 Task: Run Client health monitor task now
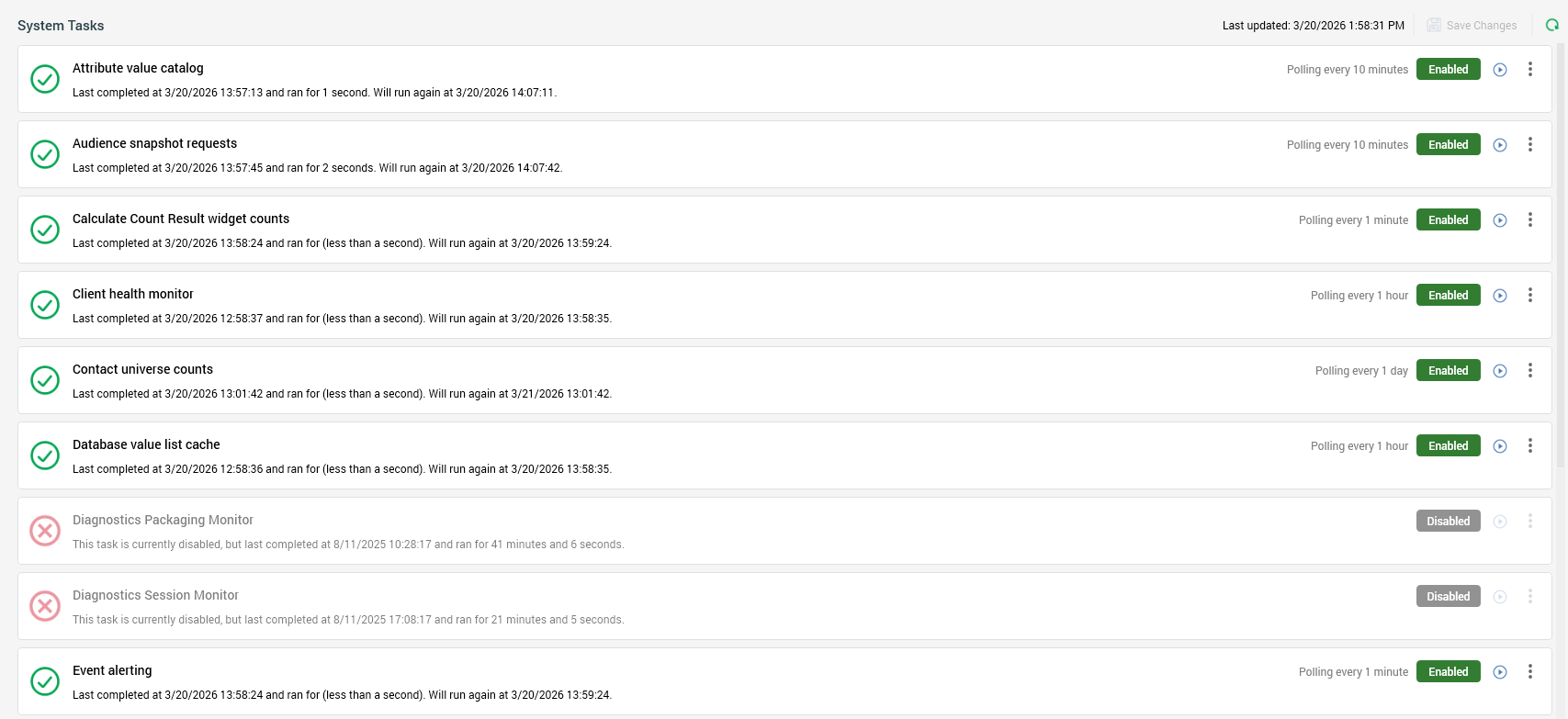(1500, 296)
